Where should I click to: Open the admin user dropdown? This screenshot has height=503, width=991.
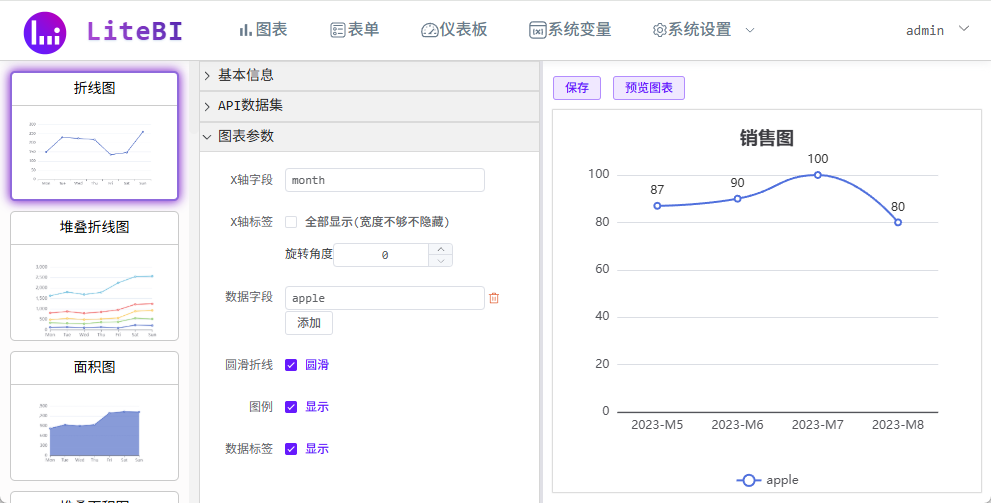[x=937, y=30]
